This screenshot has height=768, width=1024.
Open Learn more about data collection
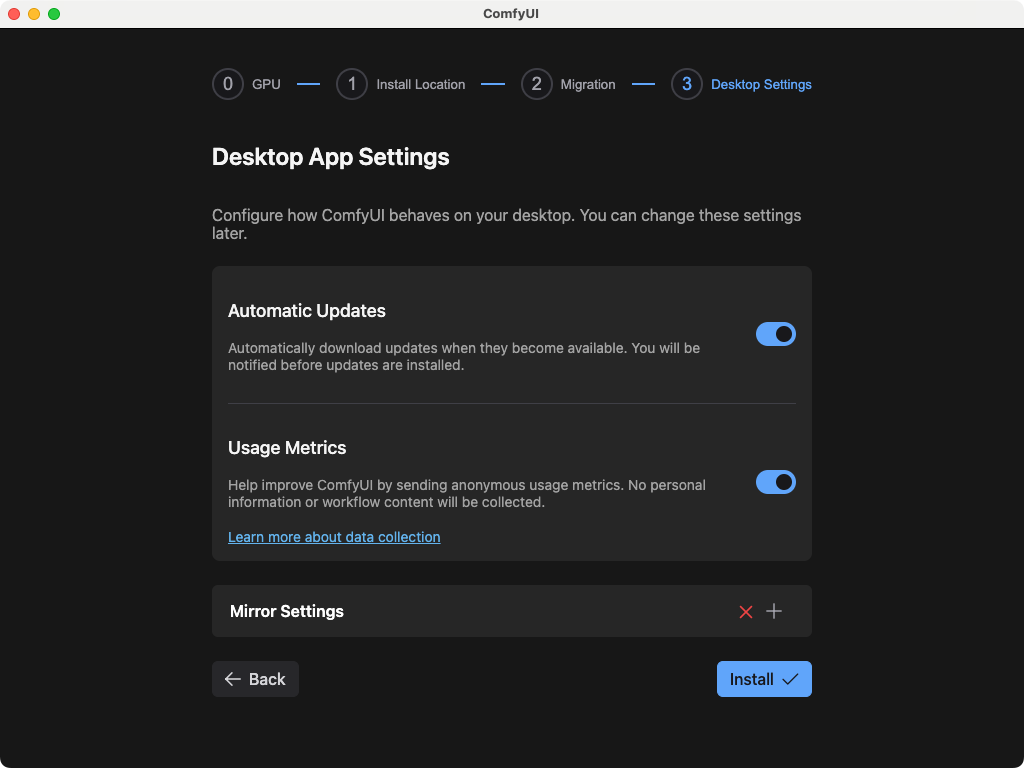pyautogui.click(x=334, y=537)
